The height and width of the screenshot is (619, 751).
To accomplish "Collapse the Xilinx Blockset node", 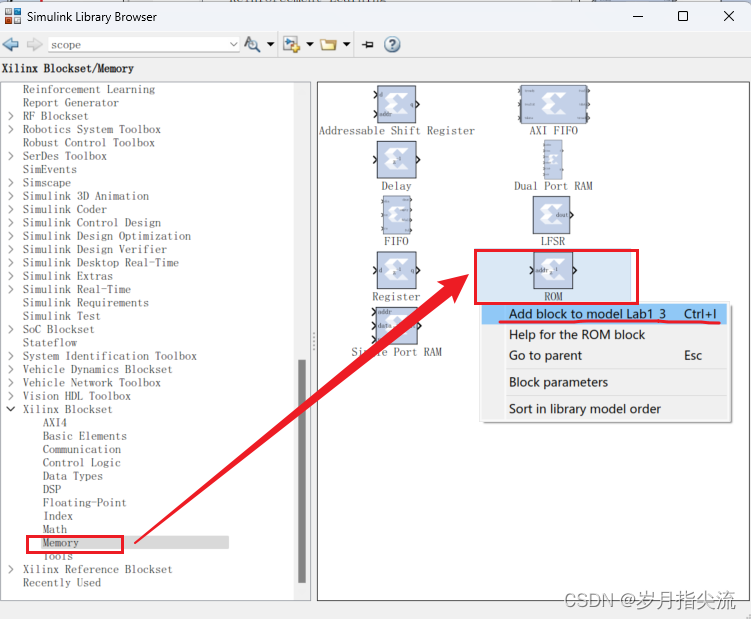I will [11, 409].
